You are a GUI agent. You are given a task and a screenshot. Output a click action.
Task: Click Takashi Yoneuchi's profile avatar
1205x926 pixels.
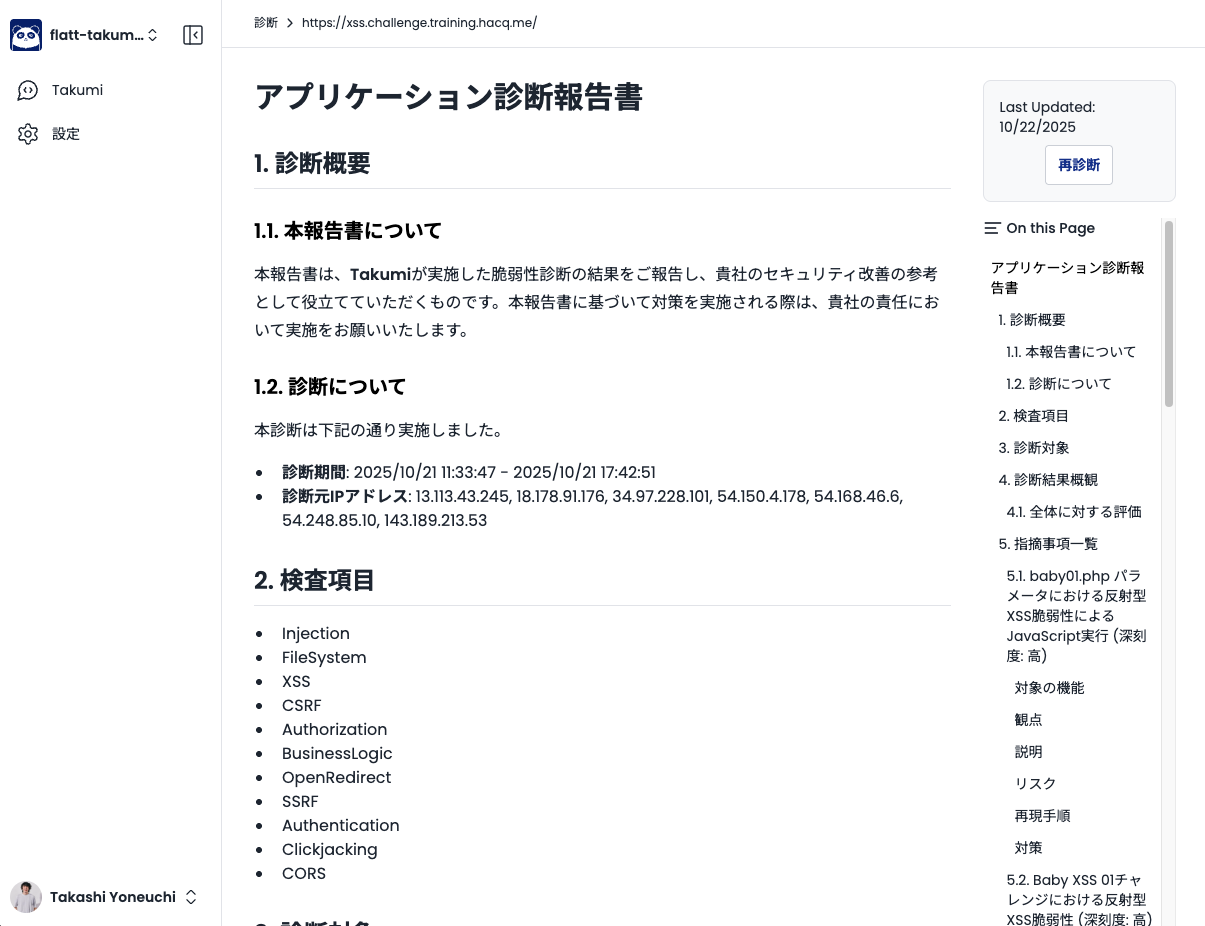pyautogui.click(x=26, y=897)
